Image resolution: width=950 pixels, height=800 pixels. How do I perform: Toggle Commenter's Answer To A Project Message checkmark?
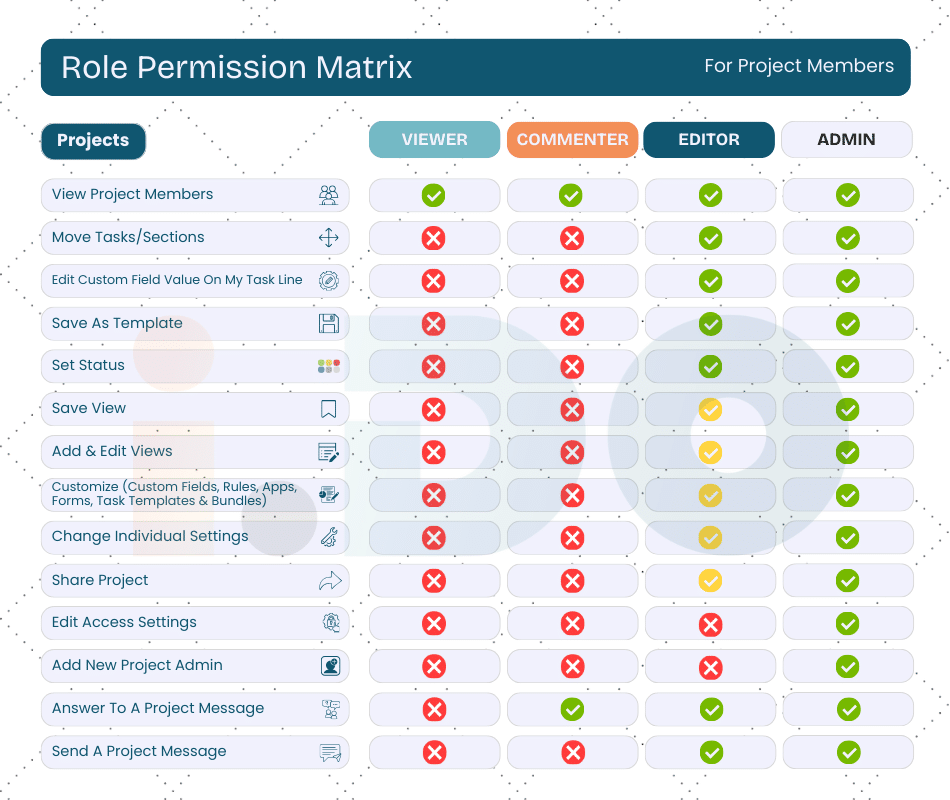tap(572, 709)
